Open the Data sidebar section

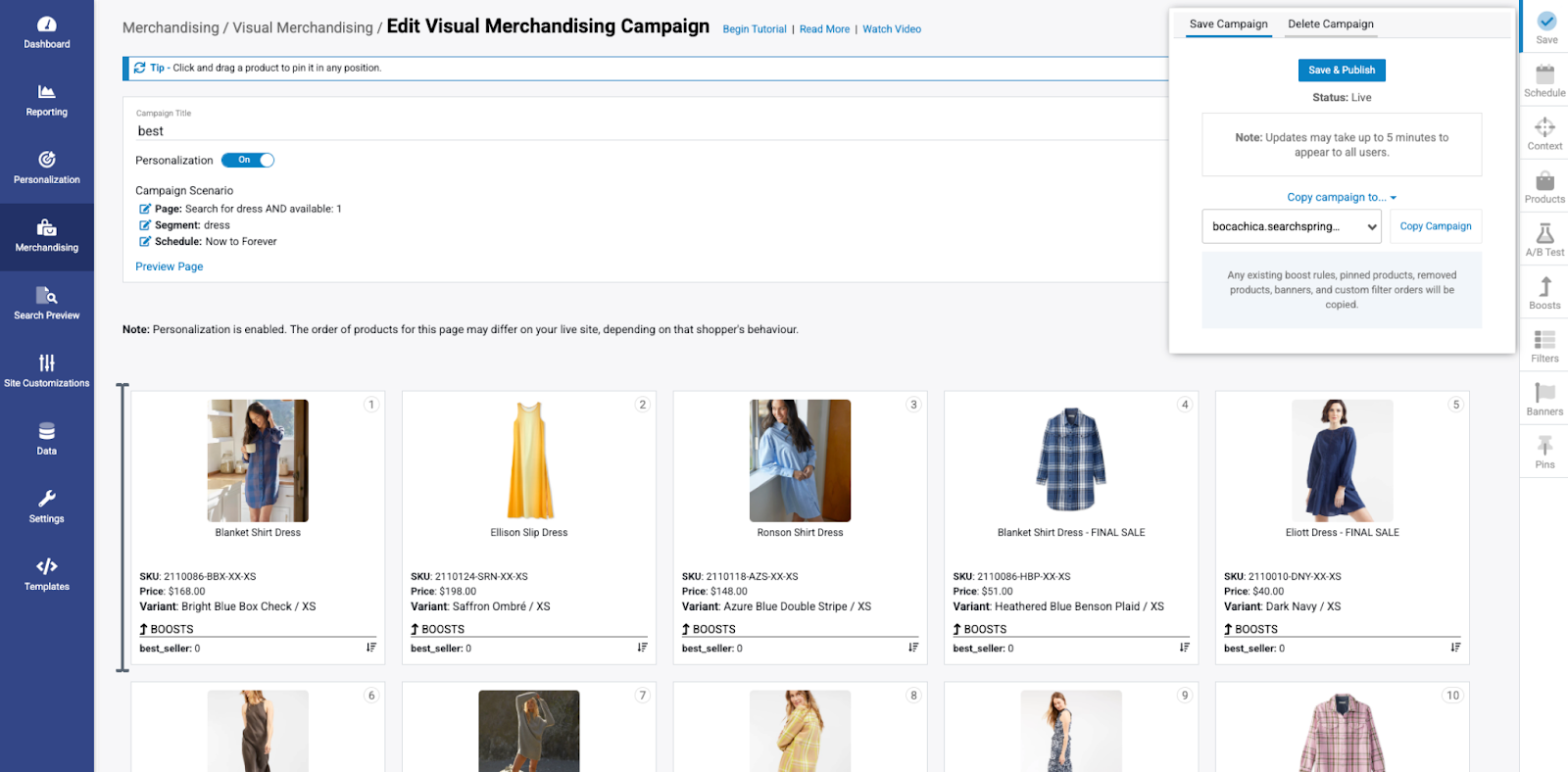point(46,439)
